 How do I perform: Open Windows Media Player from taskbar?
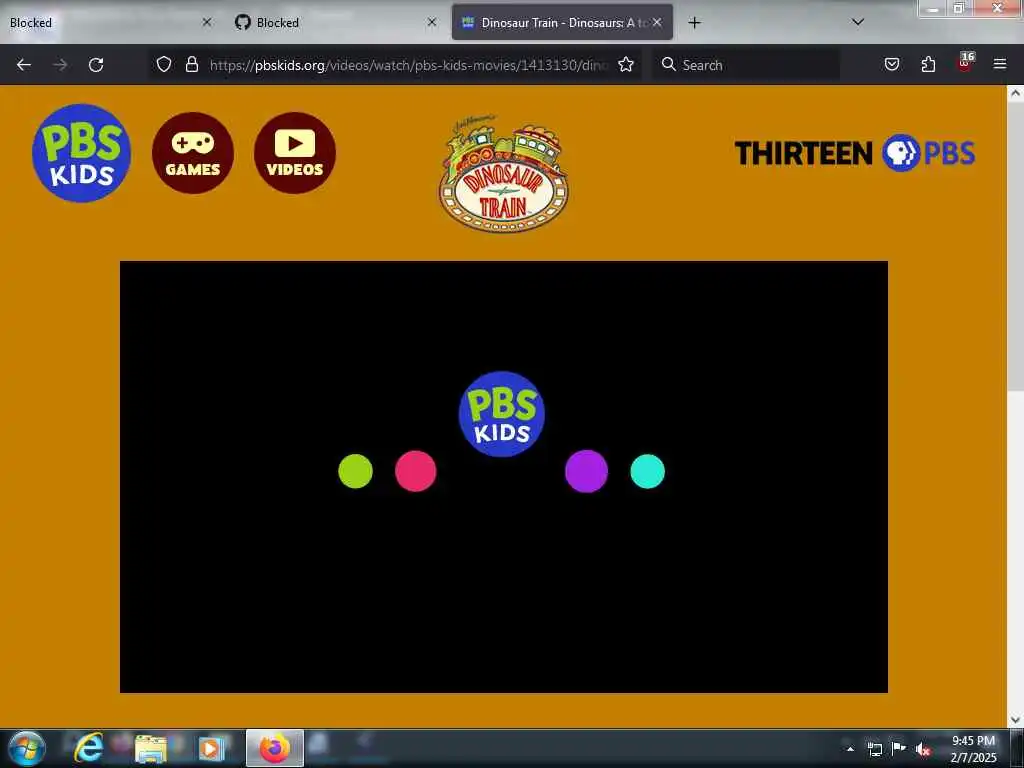(211, 748)
